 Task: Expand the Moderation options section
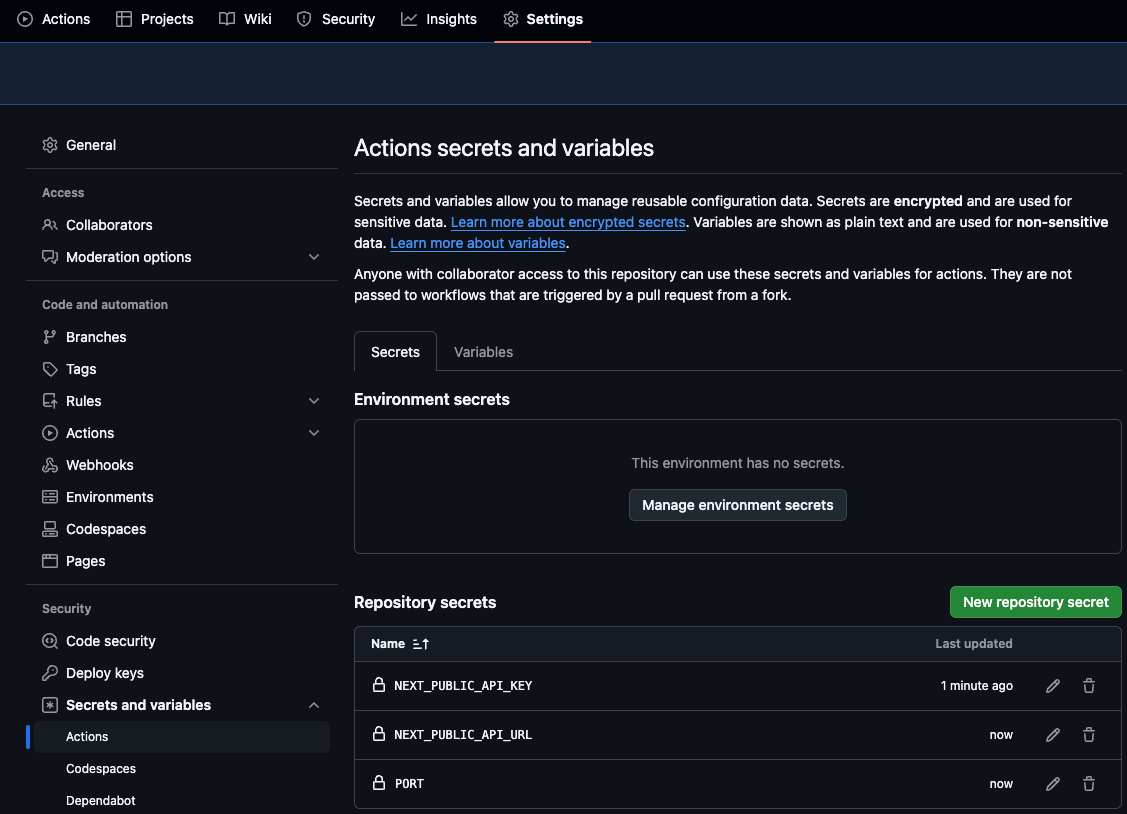click(314, 256)
